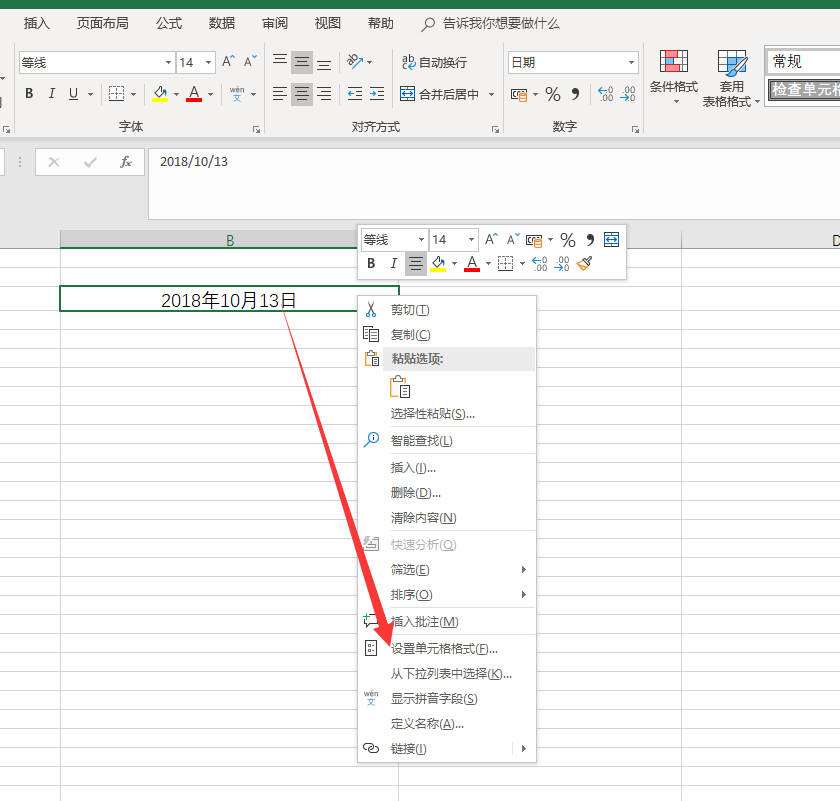Click the format painter in mini toolbar
840x801 pixels.
[584, 263]
